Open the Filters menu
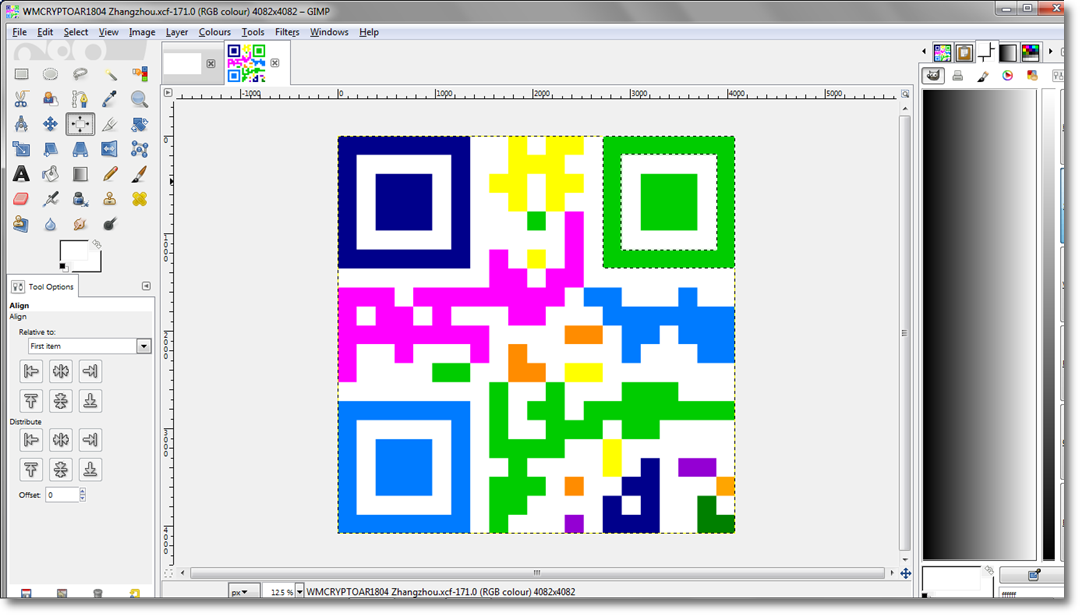Screen dimensions: 1080x615 287,32
